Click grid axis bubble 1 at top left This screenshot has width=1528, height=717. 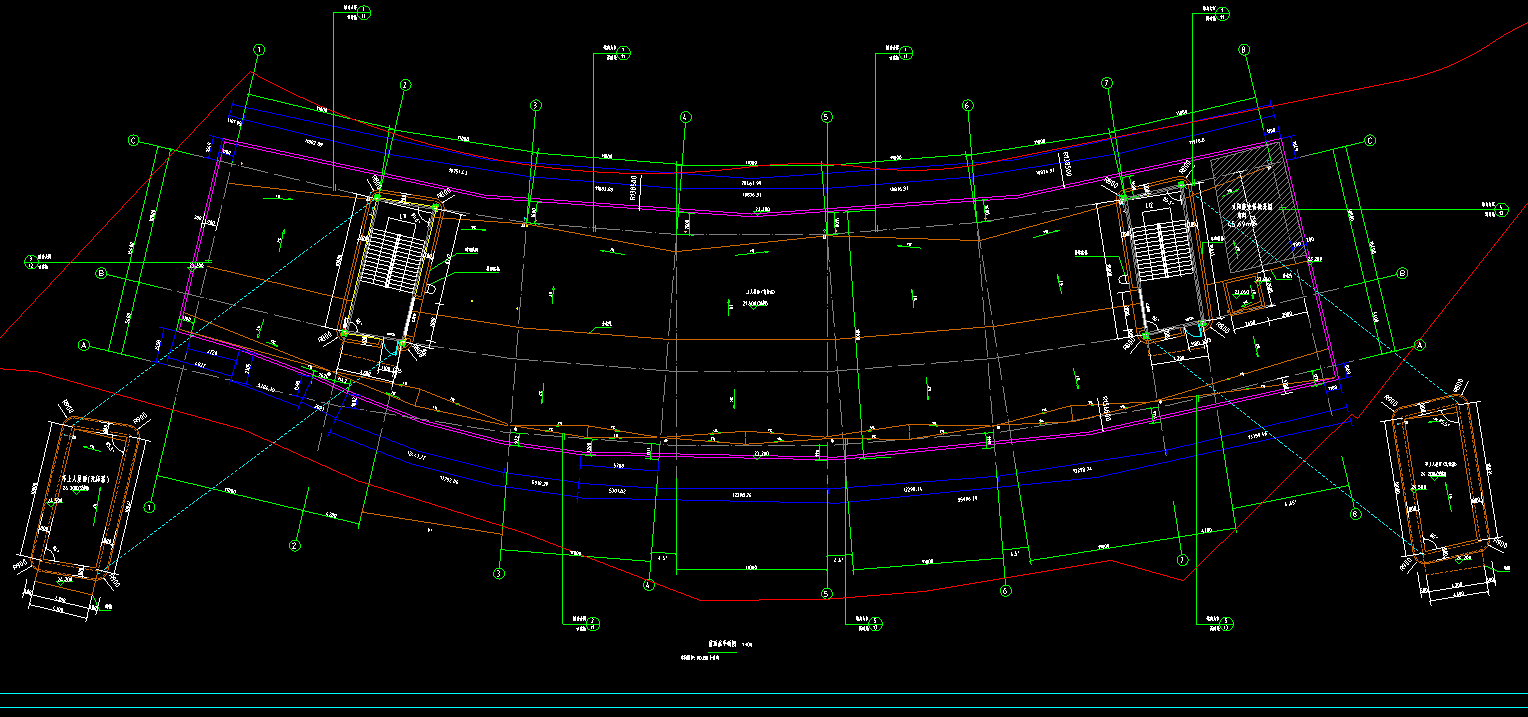pyautogui.click(x=259, y=49)
